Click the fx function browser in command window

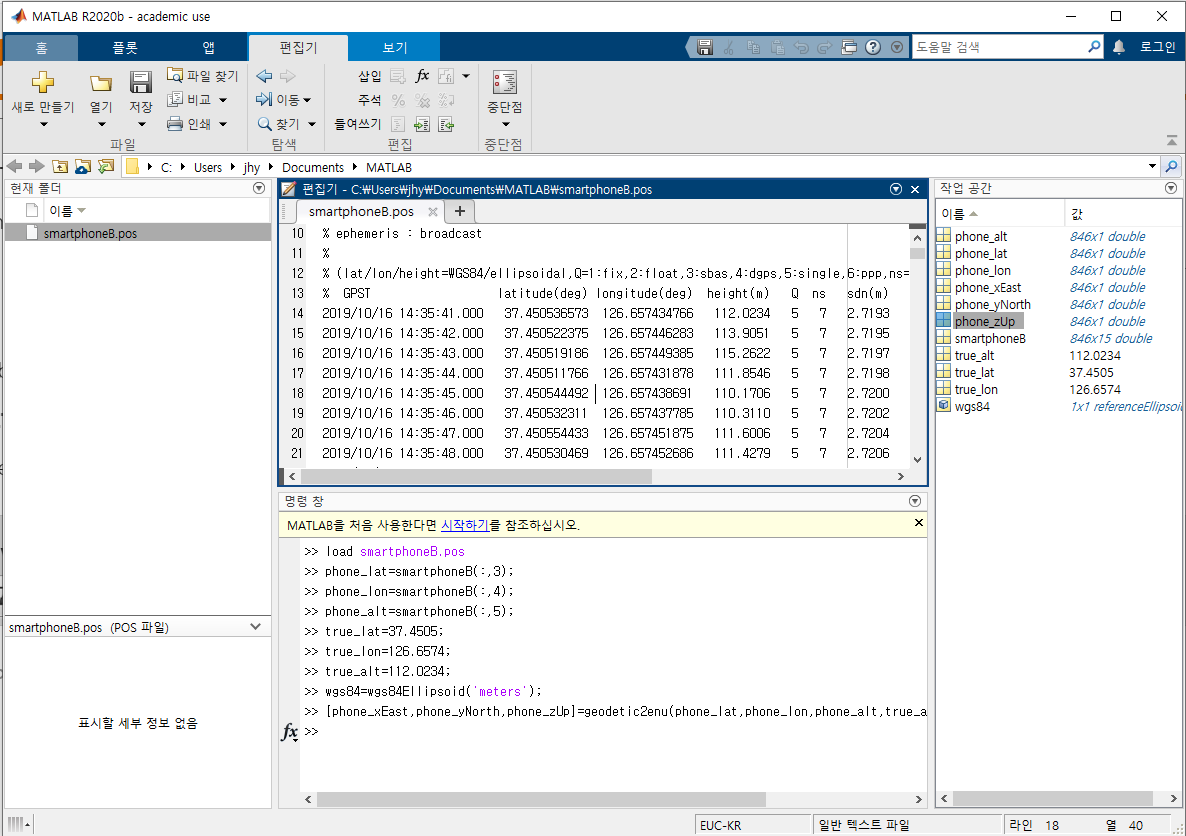pyautogui.click(x=290, y=732)
